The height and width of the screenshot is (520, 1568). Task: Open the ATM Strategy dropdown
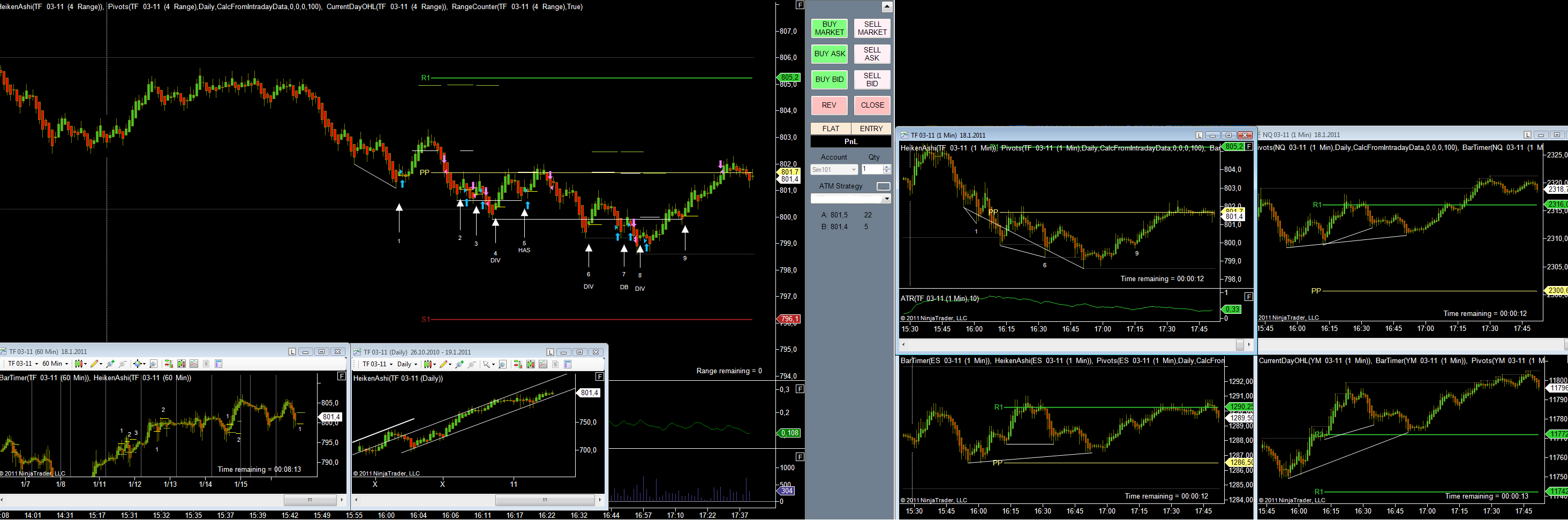886,199
